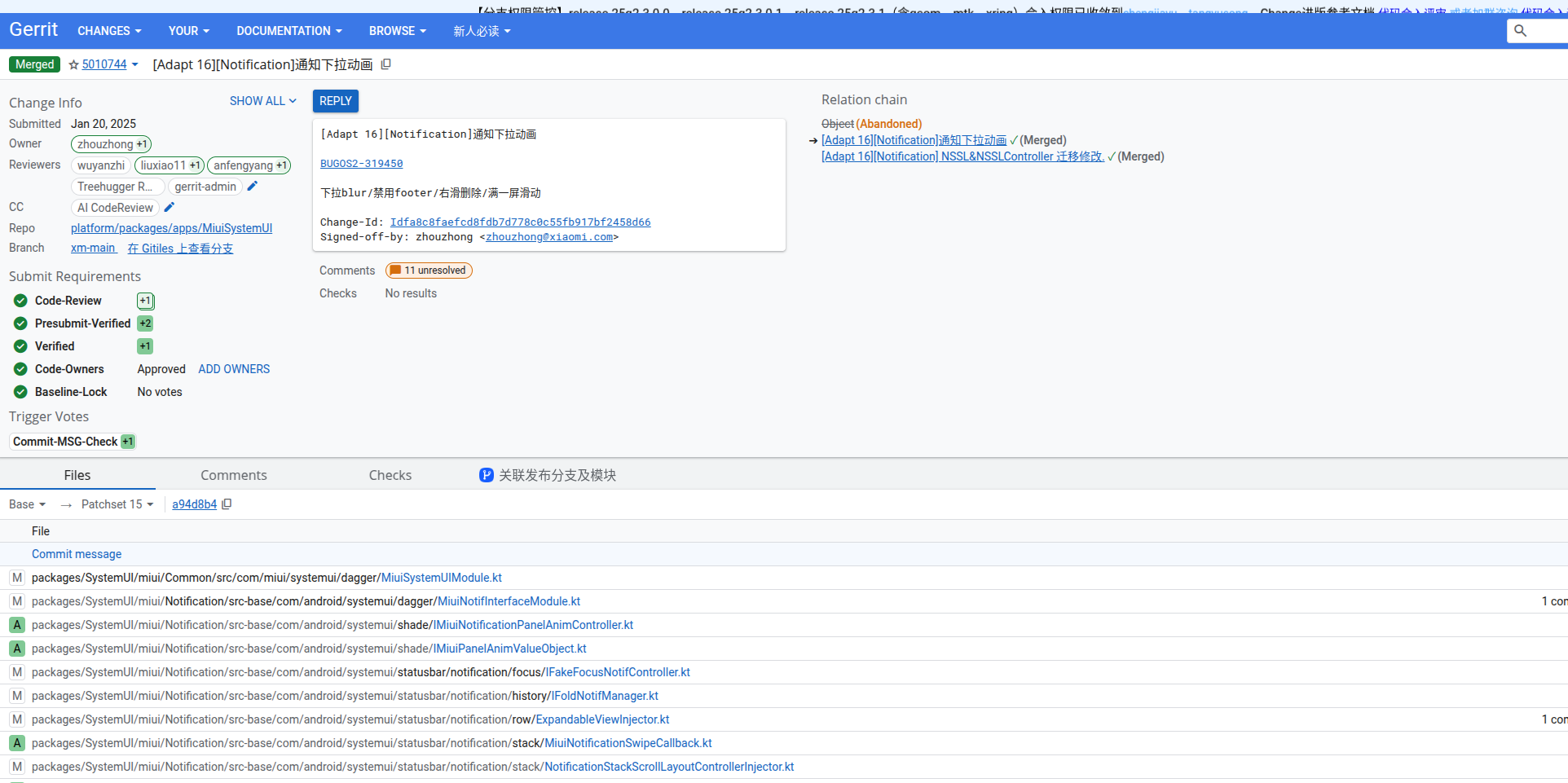Copy commit hash a94d8b4
1568x783 pixels.
(x=227, y=504)
